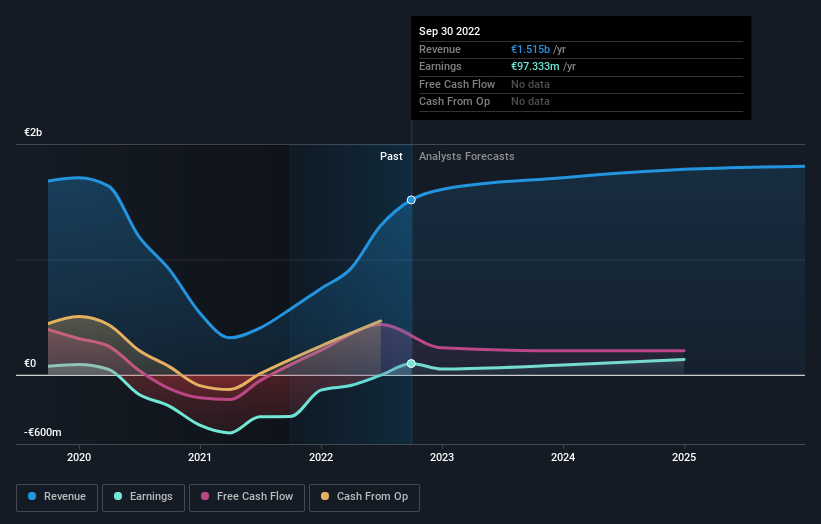Click the 2022 x-axis label
Screen dimensions: 821x524
pos(321,457)
